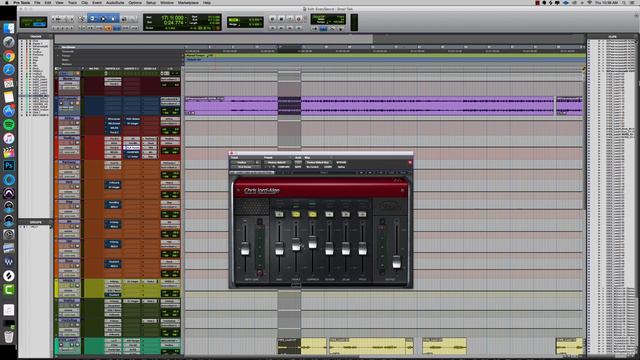
Task: Select the long purple audio clip
Action: (x=369, y=106)
